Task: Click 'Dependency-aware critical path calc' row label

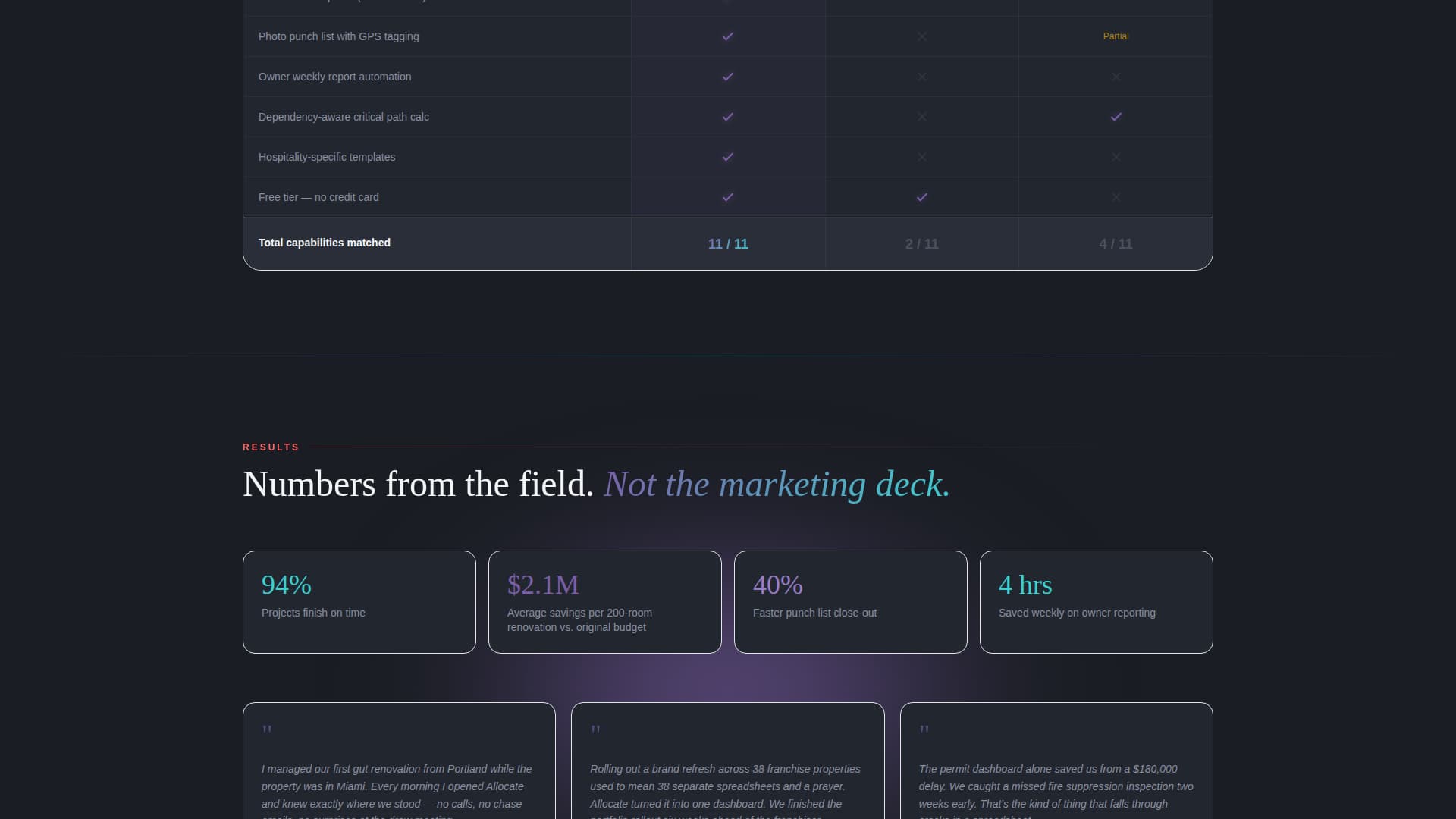Action: click(x=344, y=117)
